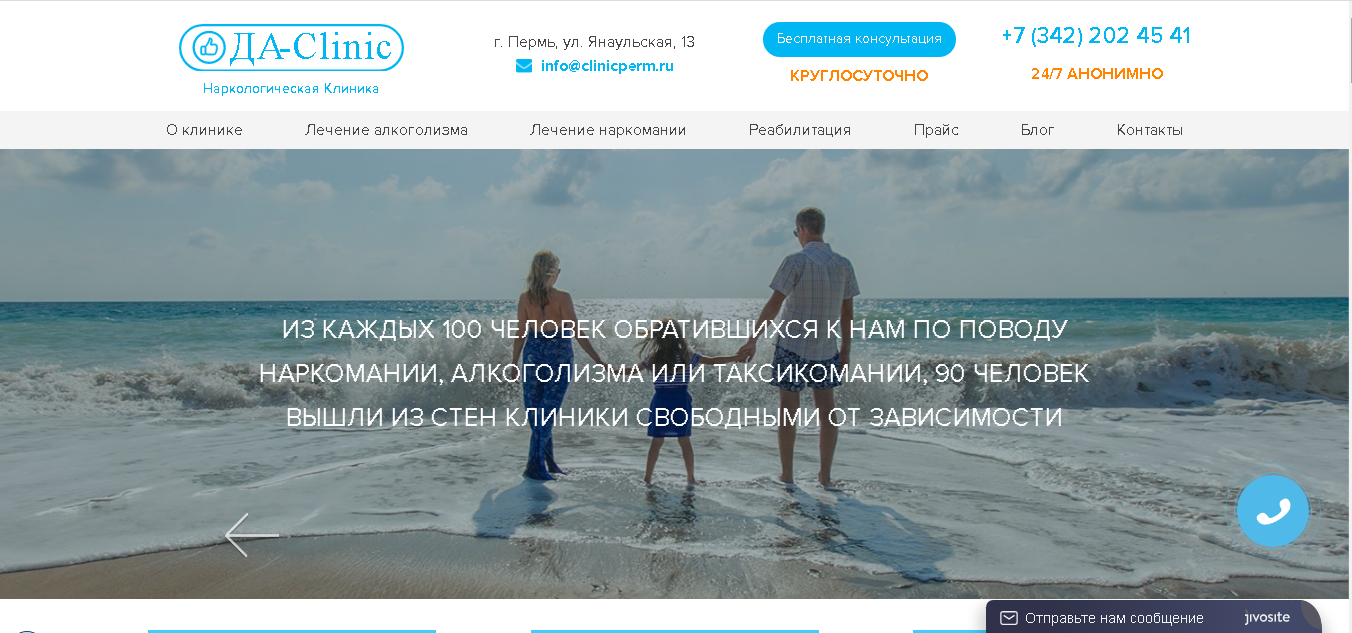
Task: Click the КРУГЛОСУТОЧНО text
Action: click(x=859, y=75)
